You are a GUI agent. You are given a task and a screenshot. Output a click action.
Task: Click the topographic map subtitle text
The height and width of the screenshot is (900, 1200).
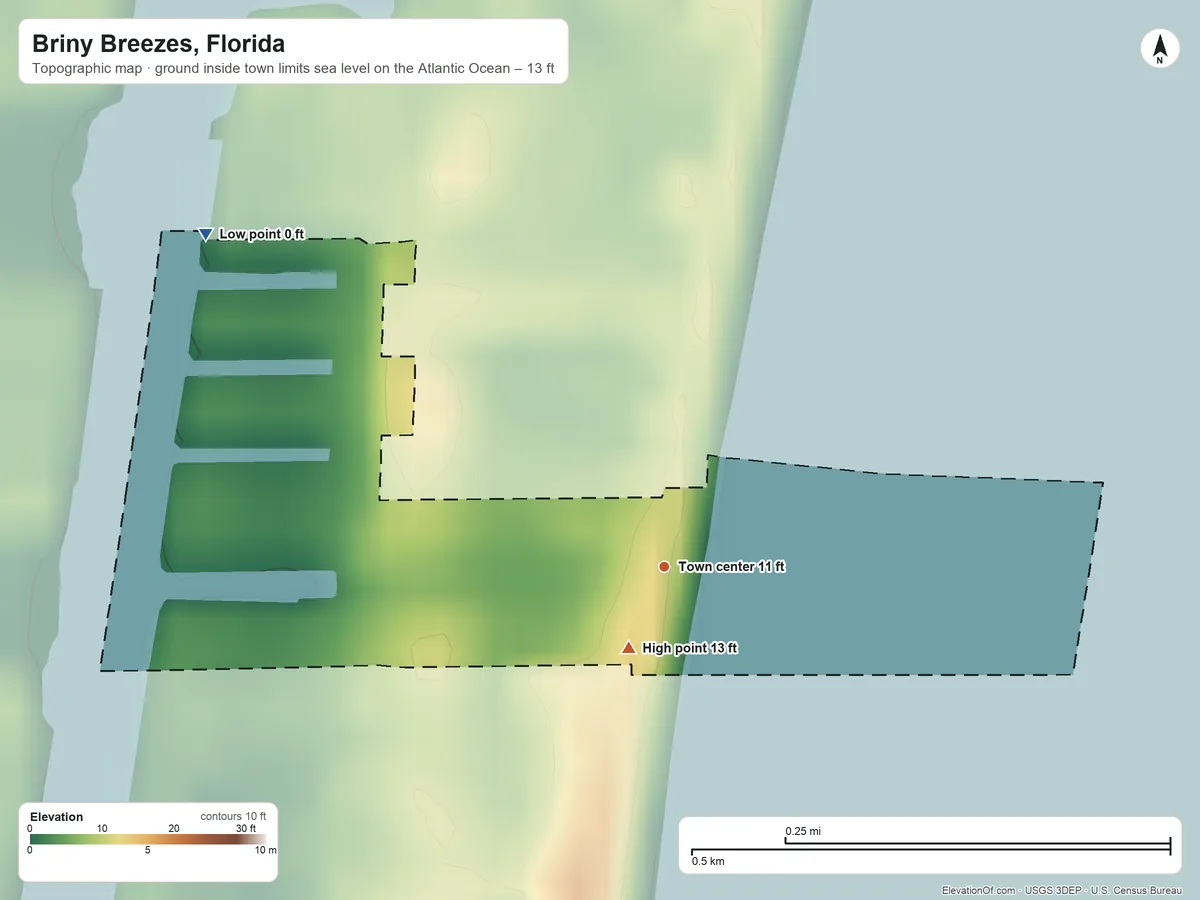pyautogui.click(x=293, y=70)
